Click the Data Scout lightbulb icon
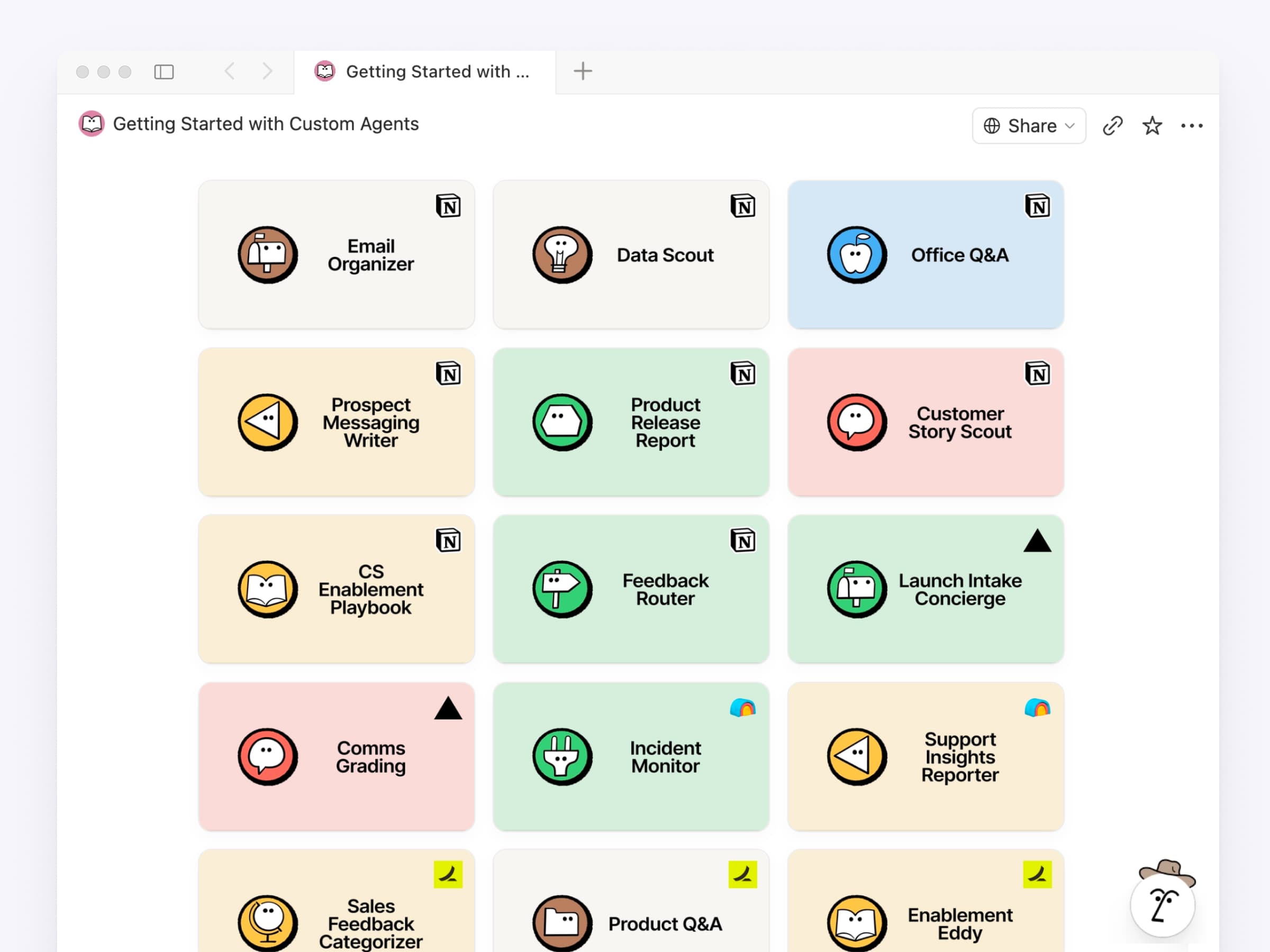The height and width of the screenshot is (952, 1270). point(562,255)
